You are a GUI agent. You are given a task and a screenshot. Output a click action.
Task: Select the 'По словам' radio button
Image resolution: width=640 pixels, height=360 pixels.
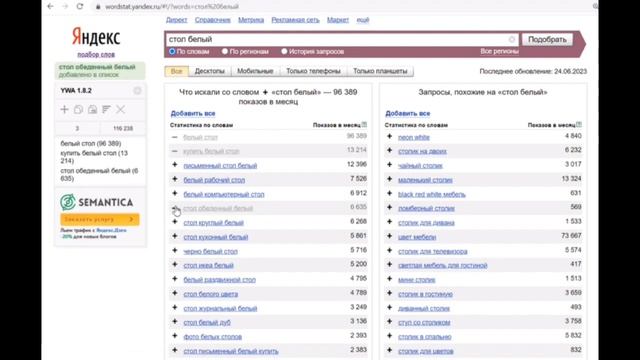(172, 51)
